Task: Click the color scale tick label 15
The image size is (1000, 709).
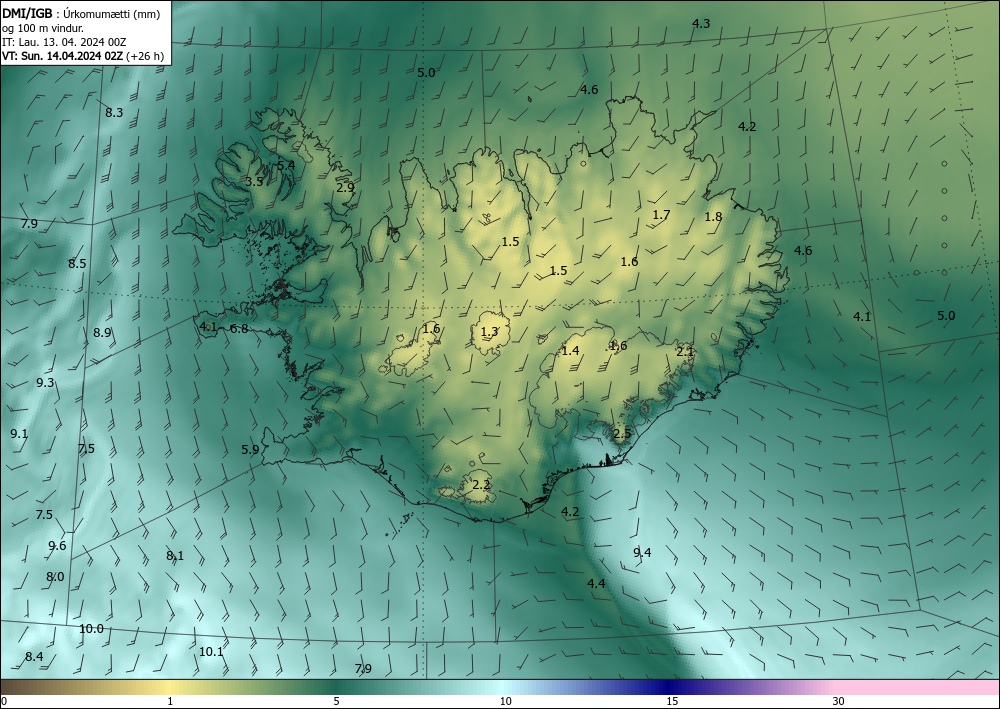Action: (x=672, y=702)
